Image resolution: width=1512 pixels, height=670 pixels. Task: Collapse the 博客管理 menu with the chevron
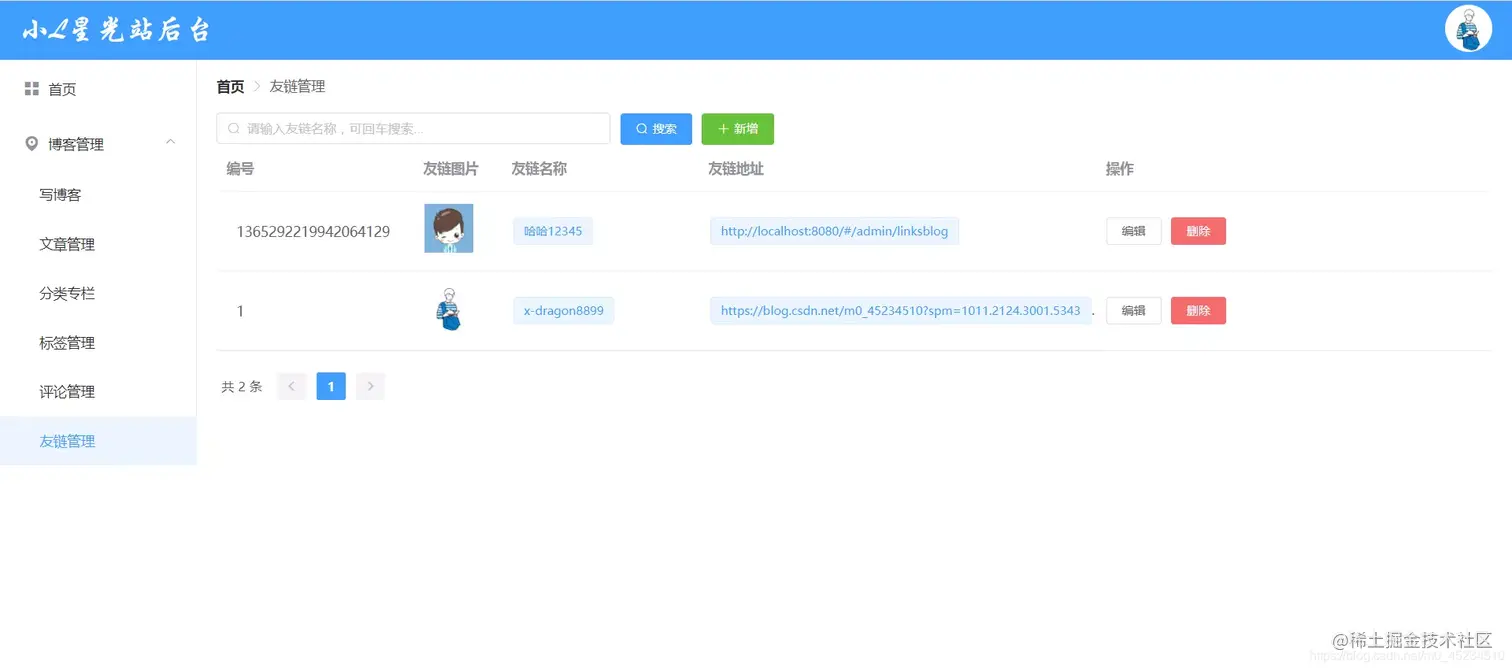click(170, 143)
